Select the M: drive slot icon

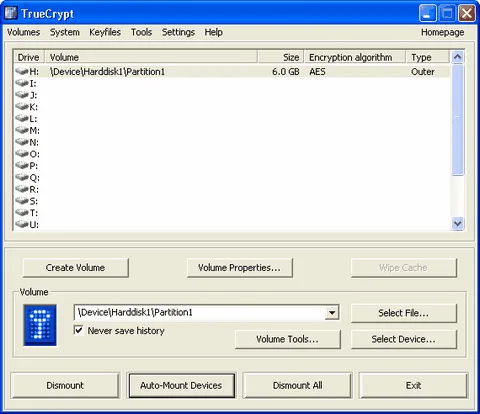[x=22, y=130]
